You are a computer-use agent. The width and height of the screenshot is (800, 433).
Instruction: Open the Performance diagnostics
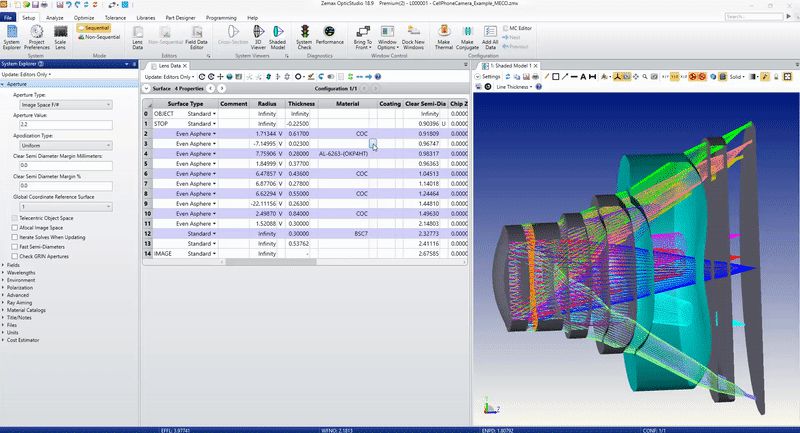(330, 35)
